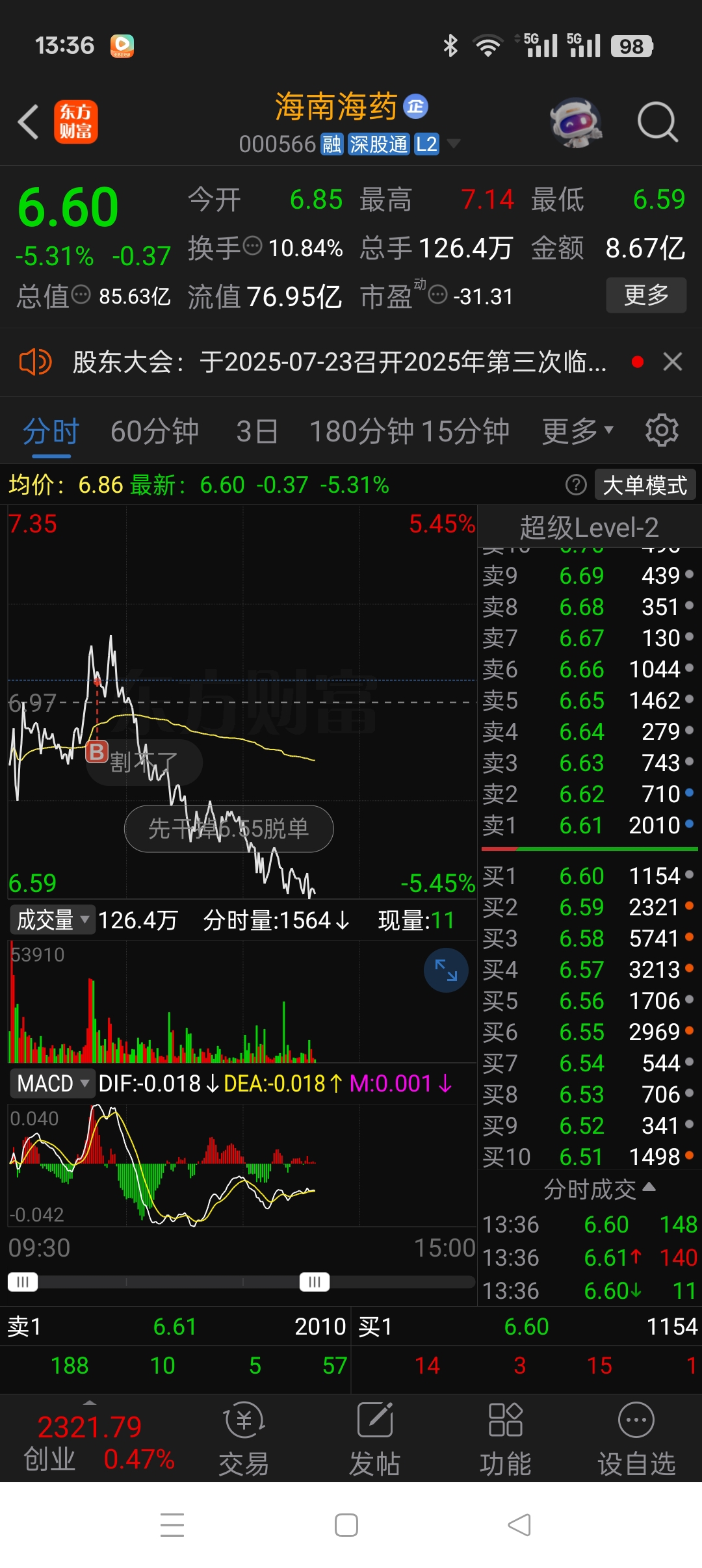The width and height of the screenshot is (702, 1568).
Task: Select trade row 13:36 6.60 148
Action: point(589,1224)
